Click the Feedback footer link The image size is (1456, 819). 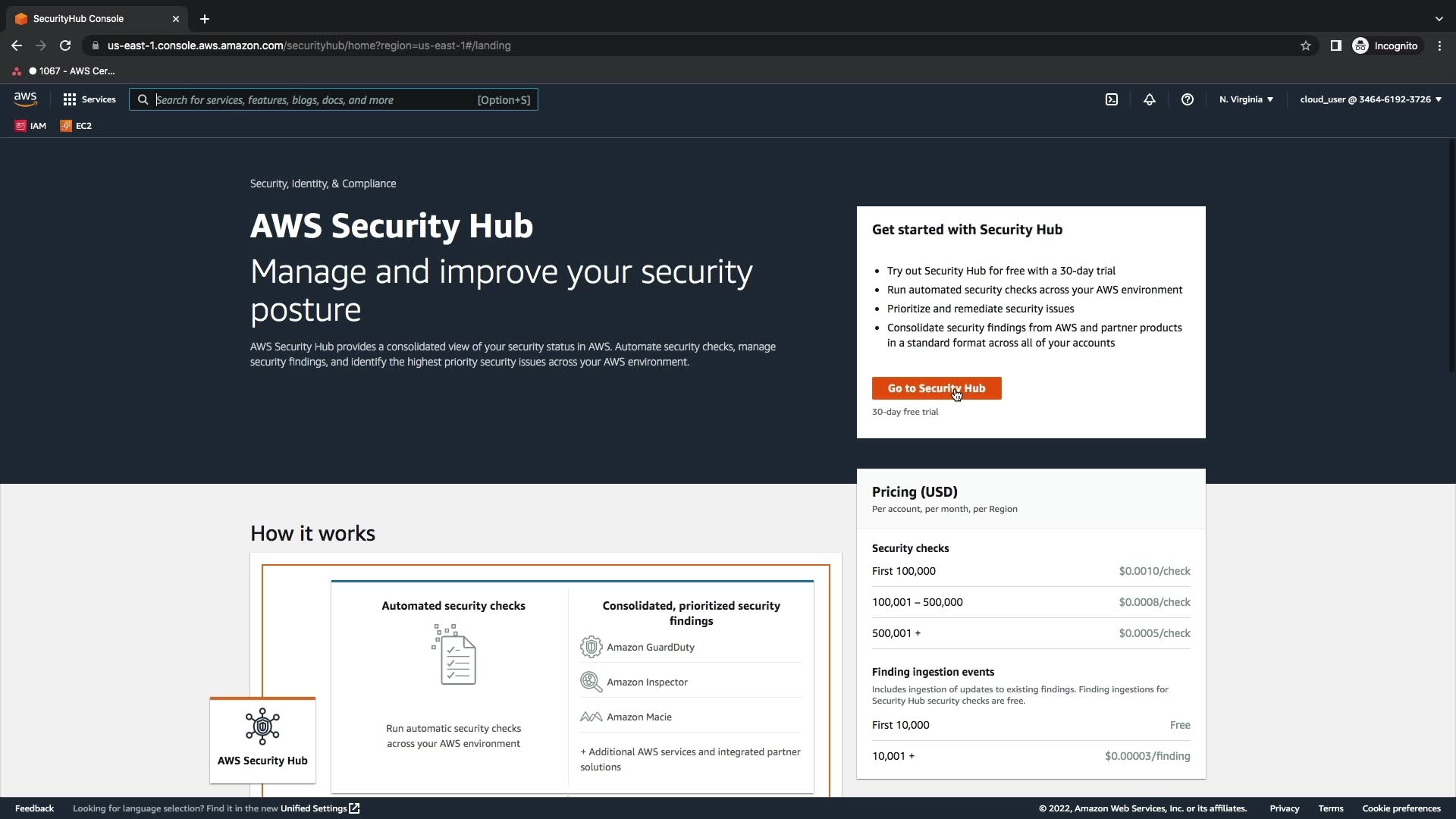(x=34, y=808)
